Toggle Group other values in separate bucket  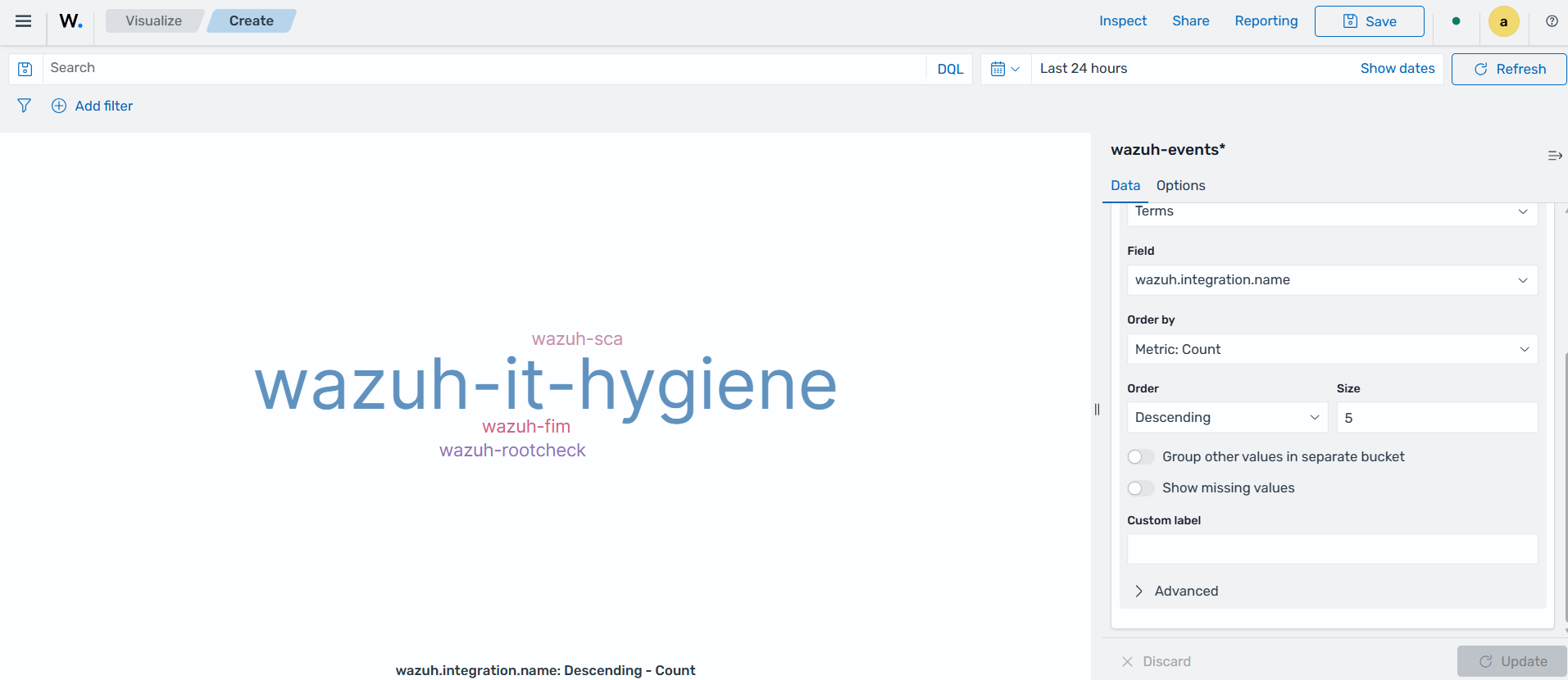click(1140, 457)
